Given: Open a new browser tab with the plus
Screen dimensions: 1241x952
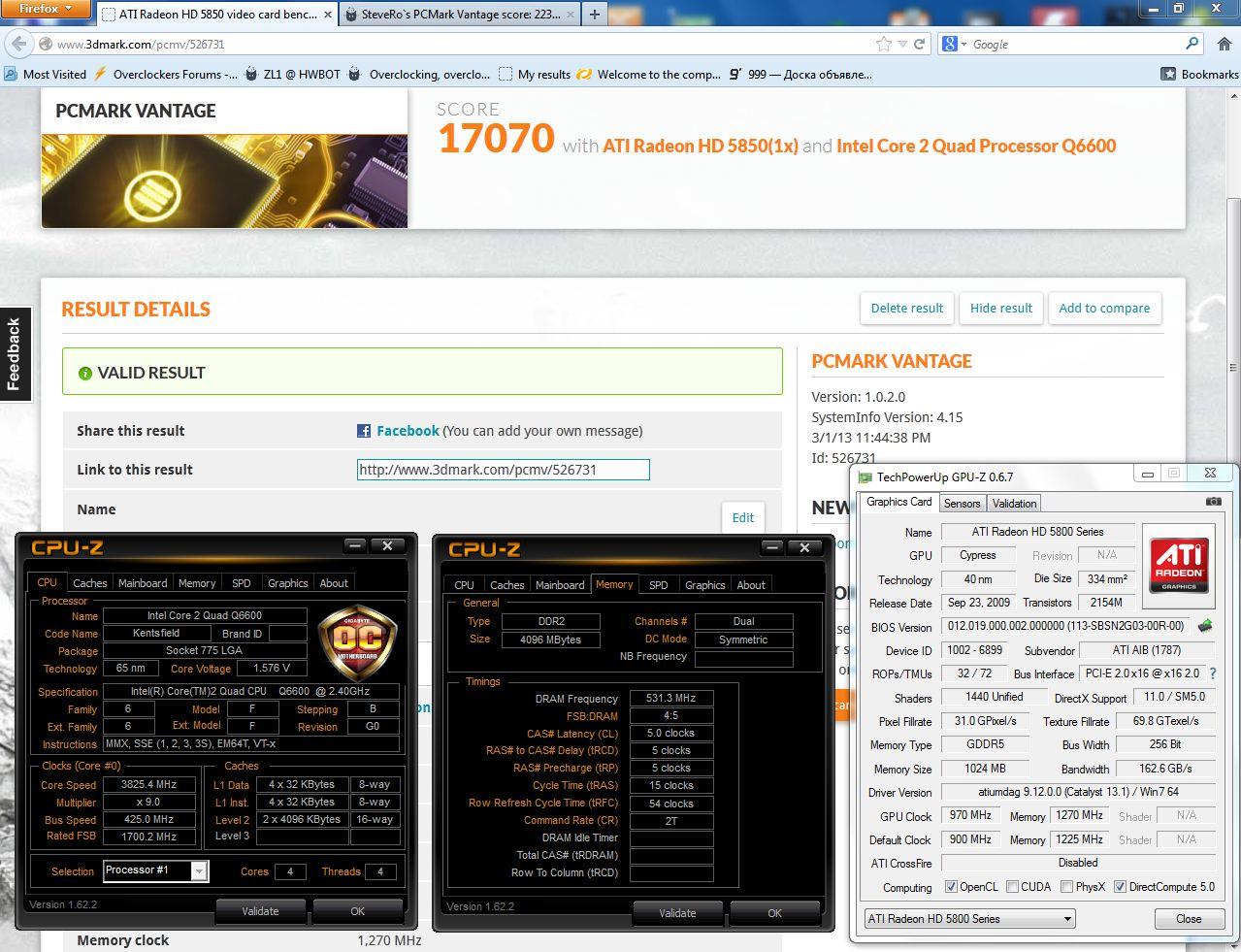Looking at the screenshot, I should coord(594,15).
